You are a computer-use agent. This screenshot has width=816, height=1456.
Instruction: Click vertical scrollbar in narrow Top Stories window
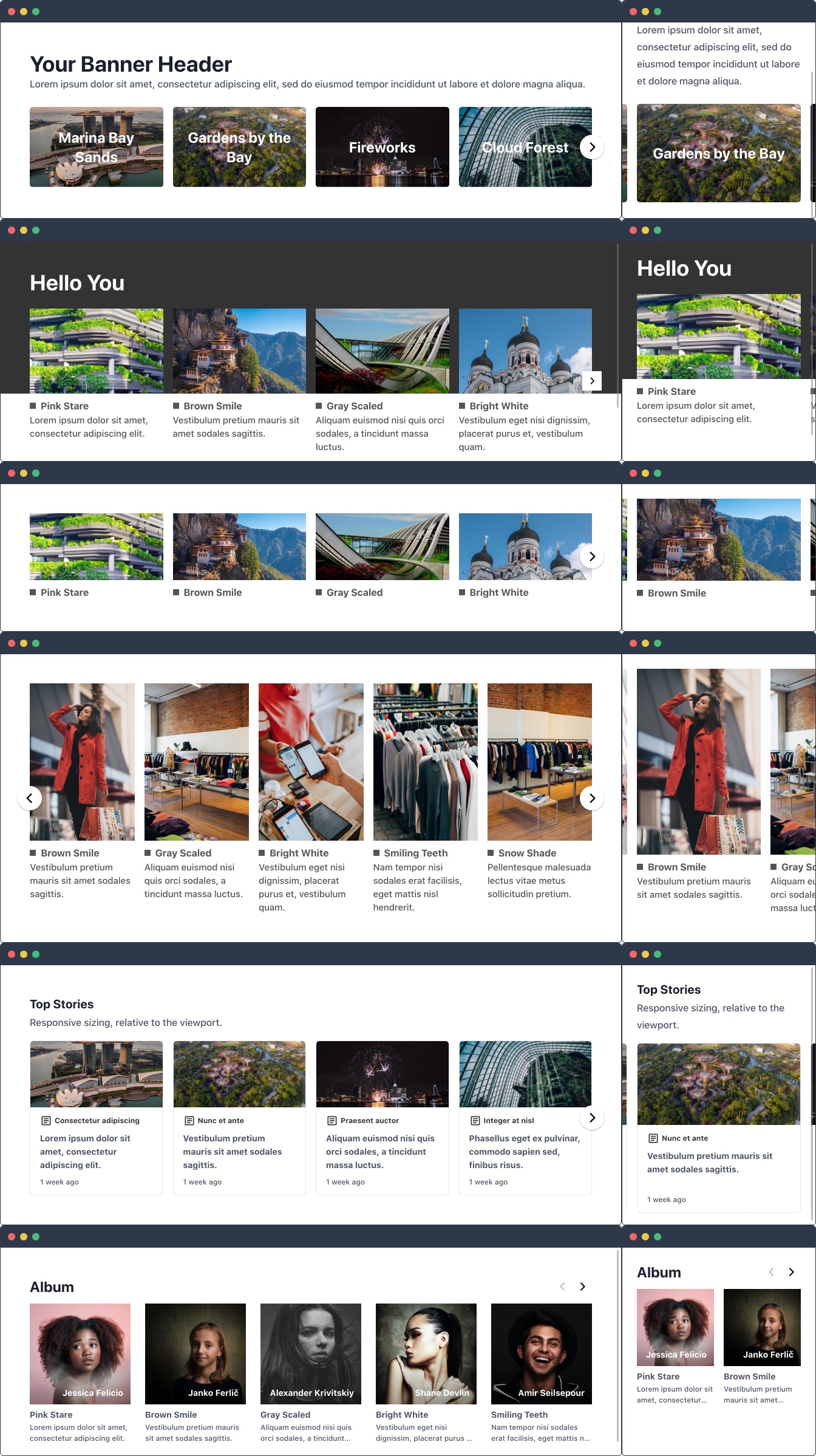812,1093
